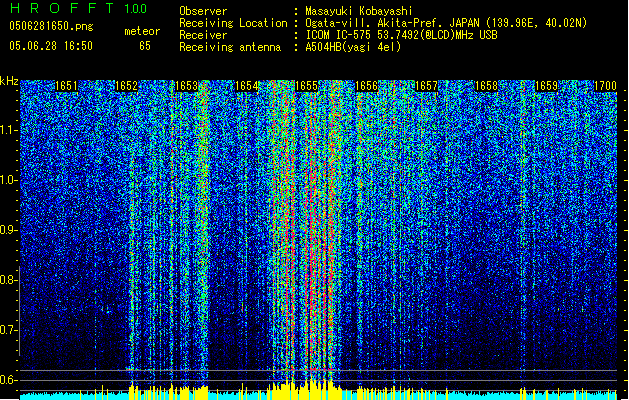Select the ICOM IC-575 53.7492 MHz receiver text
This screenshot has width=629, height=400.
pos(401,35)
